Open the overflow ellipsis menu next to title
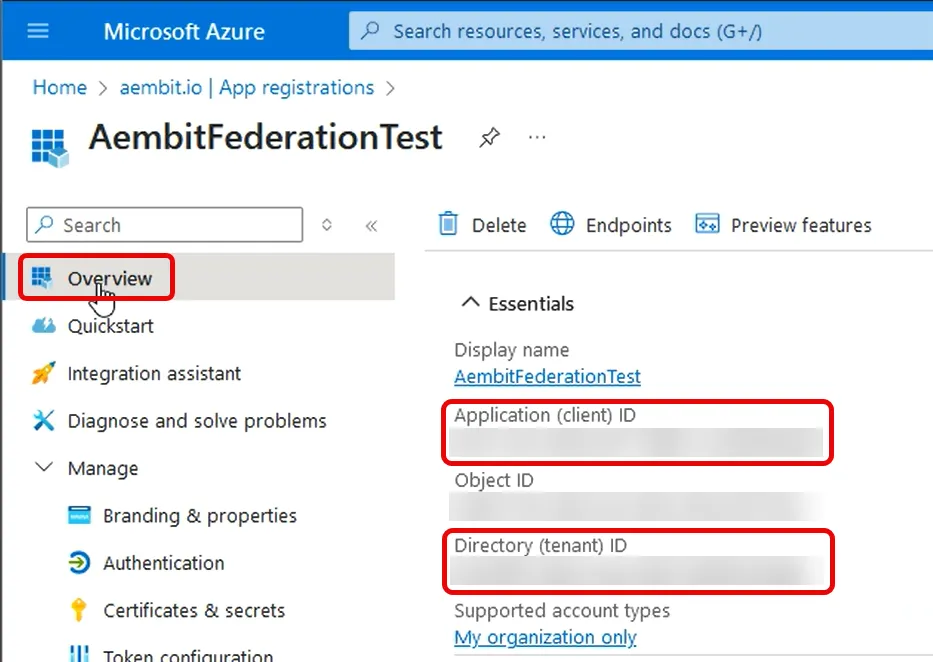The height and width of the screenshot is (662, 933). coord(537,137)
